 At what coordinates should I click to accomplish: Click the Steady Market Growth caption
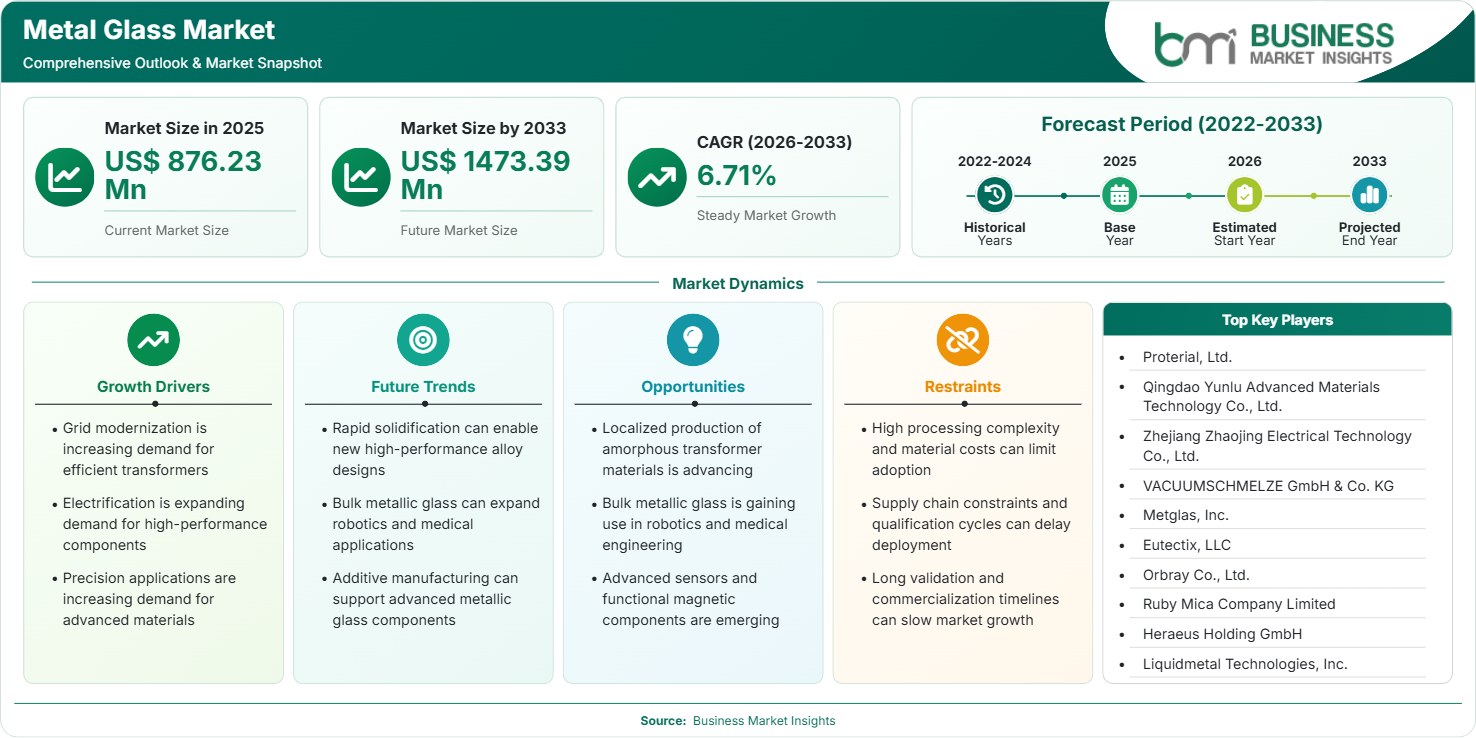pos(766,215)
